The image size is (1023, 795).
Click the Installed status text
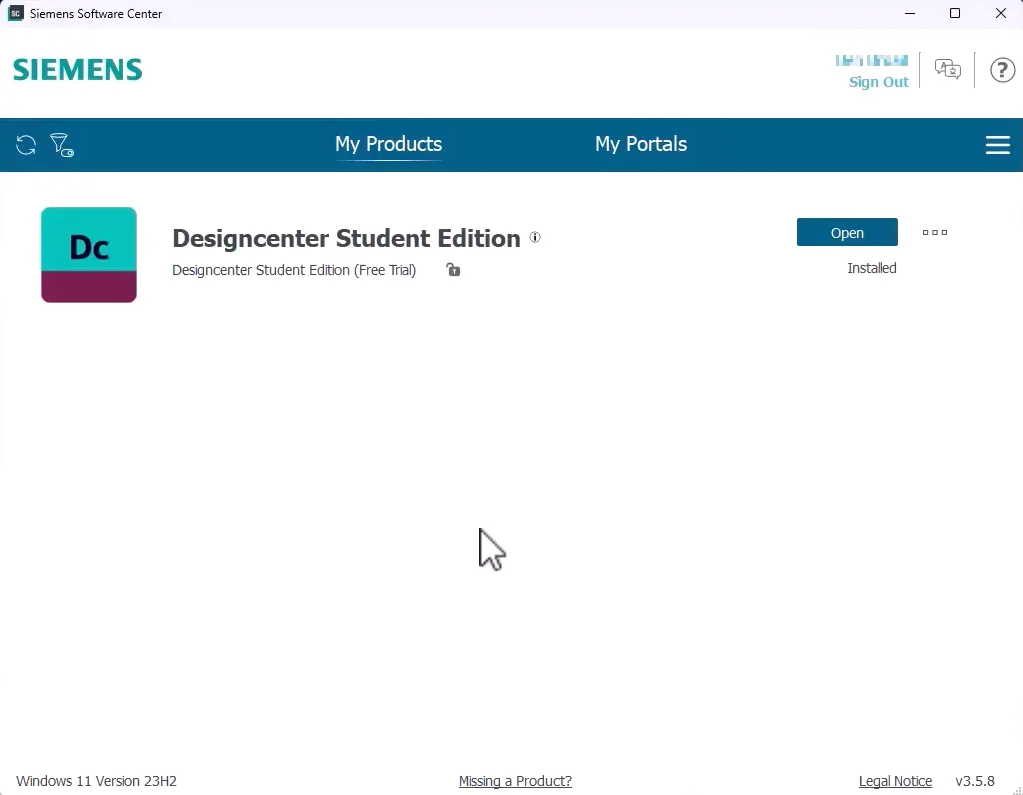tap(872, 268)
